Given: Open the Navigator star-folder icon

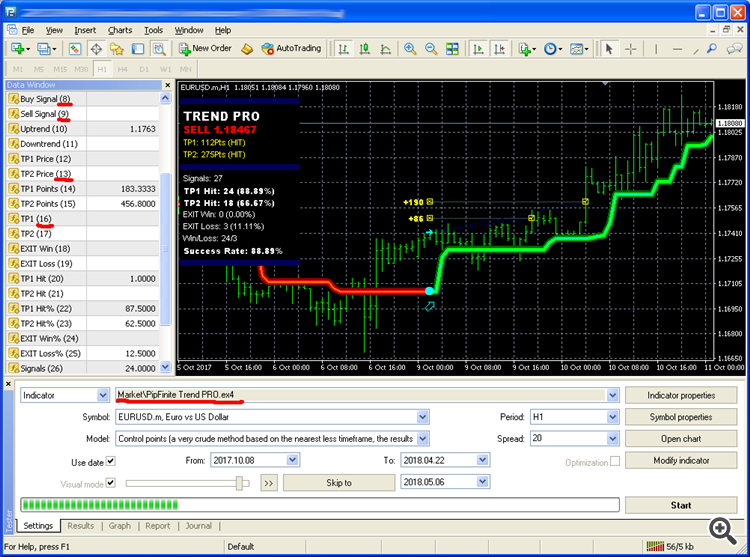Looking at the screenshot, I should click(x=117, y=49).
